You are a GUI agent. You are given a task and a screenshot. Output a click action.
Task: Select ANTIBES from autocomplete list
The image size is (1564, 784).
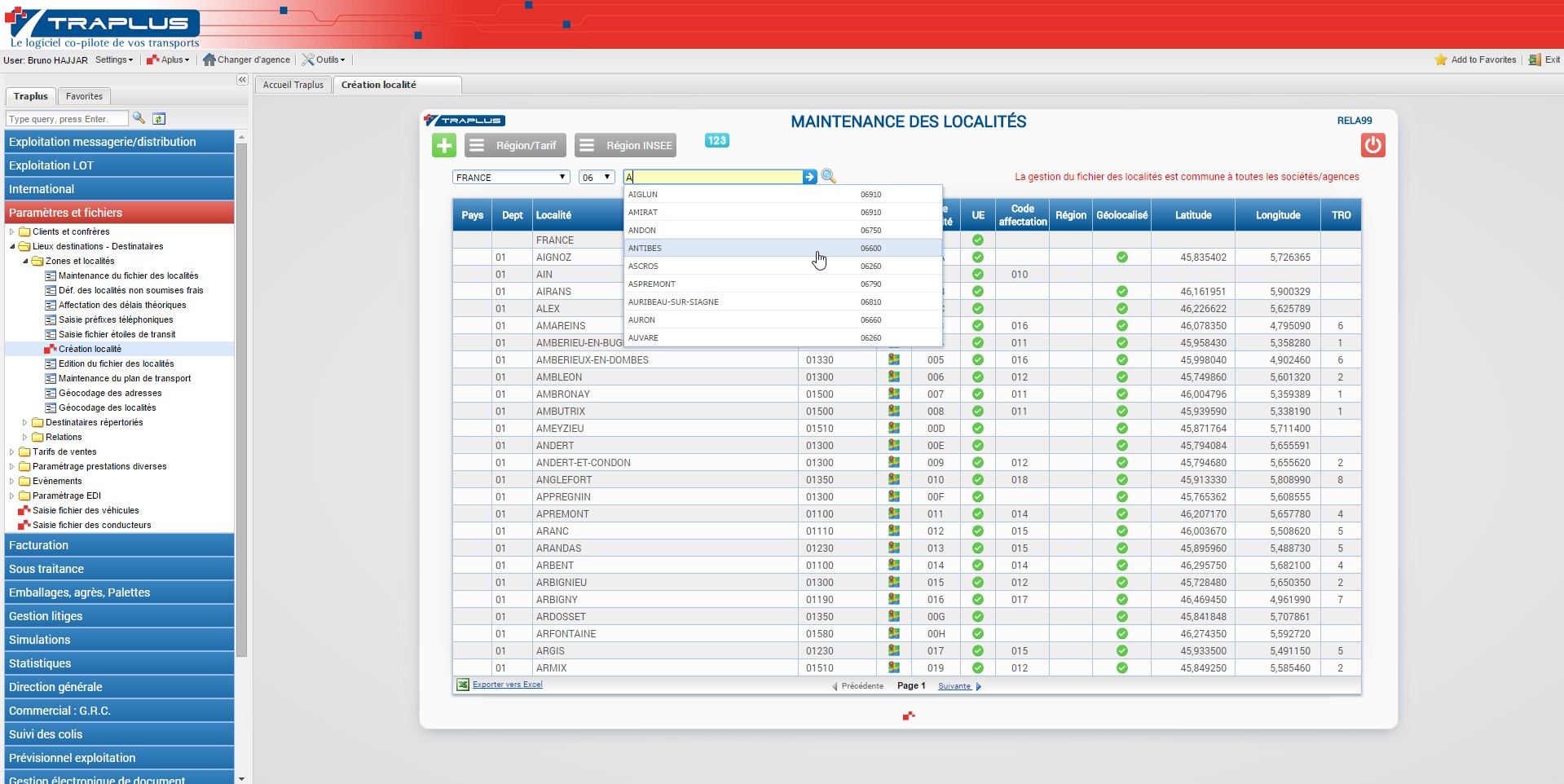[x=782, y=248]
